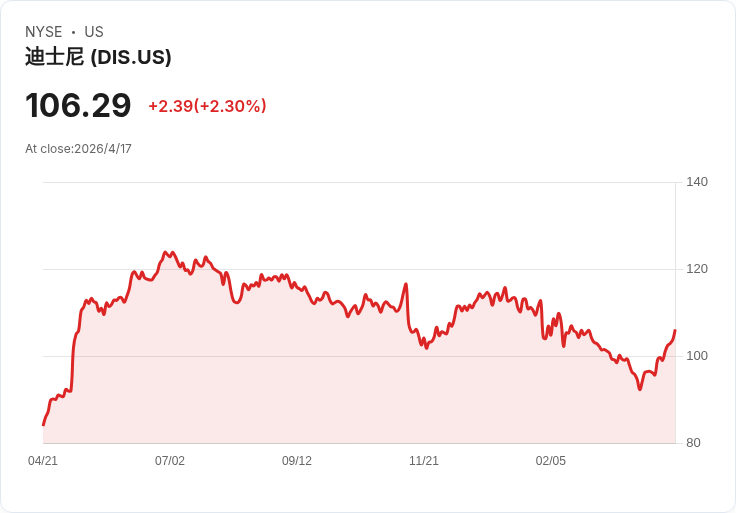Select the 09/12 date on x-axis
This screenshot has height=513, width=736.
click(297, 461)
